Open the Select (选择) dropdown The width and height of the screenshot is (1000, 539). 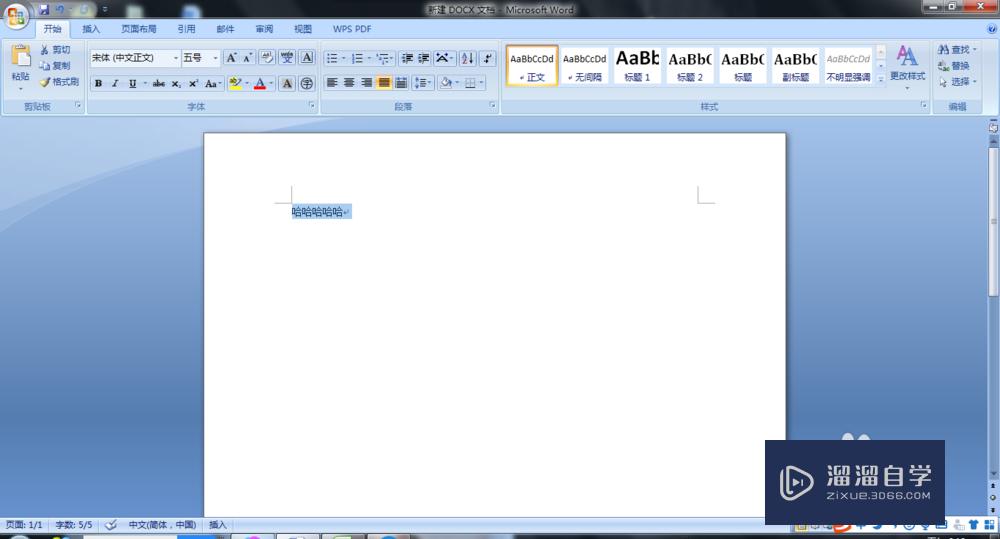pyautogui.click(x=957, y=82)
